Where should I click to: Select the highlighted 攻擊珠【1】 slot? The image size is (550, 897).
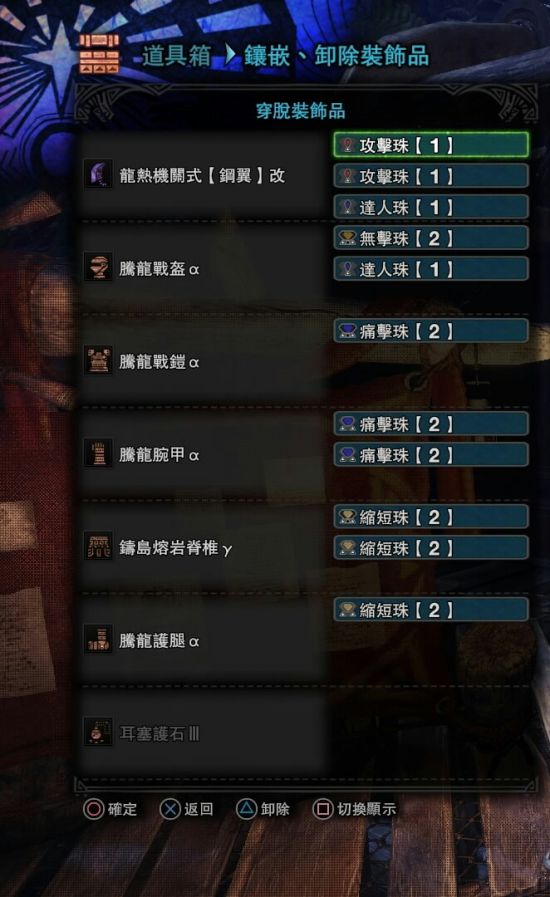coord(430,145)
